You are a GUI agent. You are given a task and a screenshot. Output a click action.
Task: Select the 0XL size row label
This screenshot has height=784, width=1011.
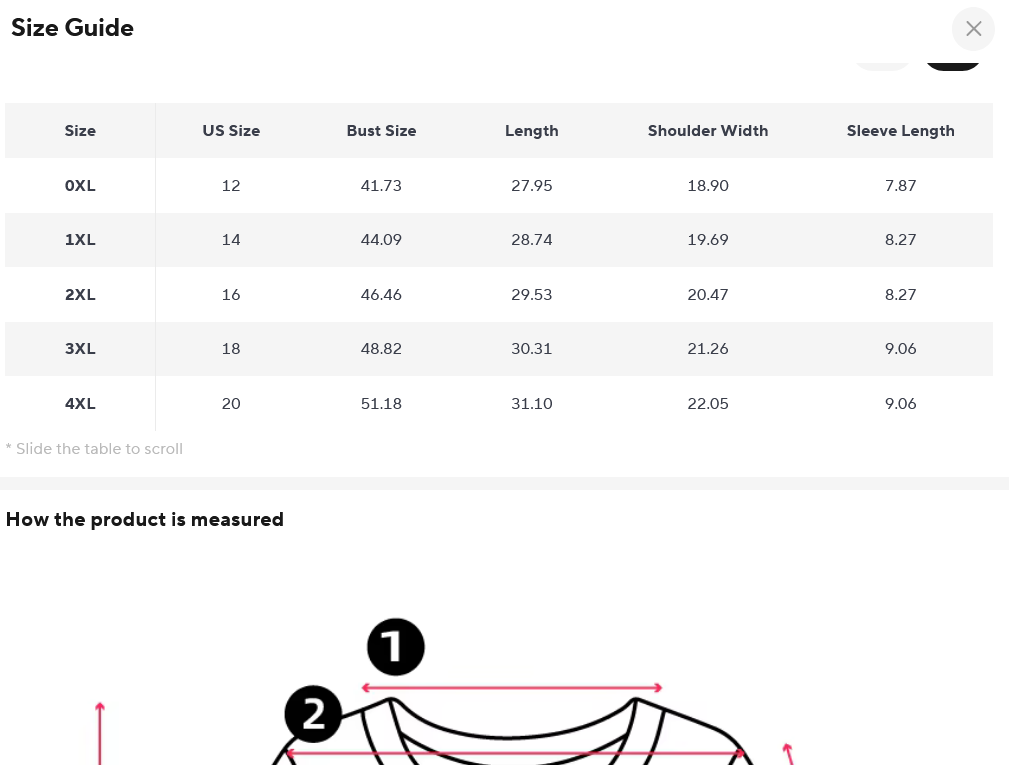tap(80, 186)
